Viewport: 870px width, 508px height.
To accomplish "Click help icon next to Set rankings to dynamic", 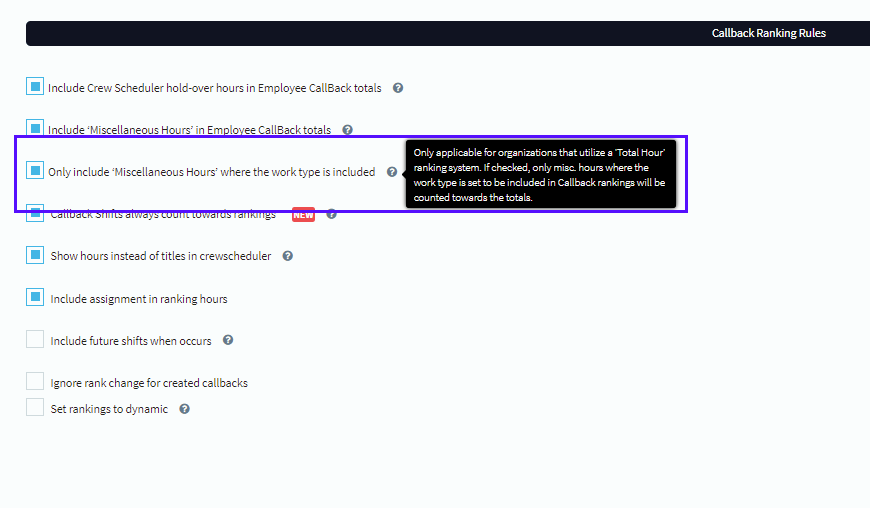I will (185, 409).
